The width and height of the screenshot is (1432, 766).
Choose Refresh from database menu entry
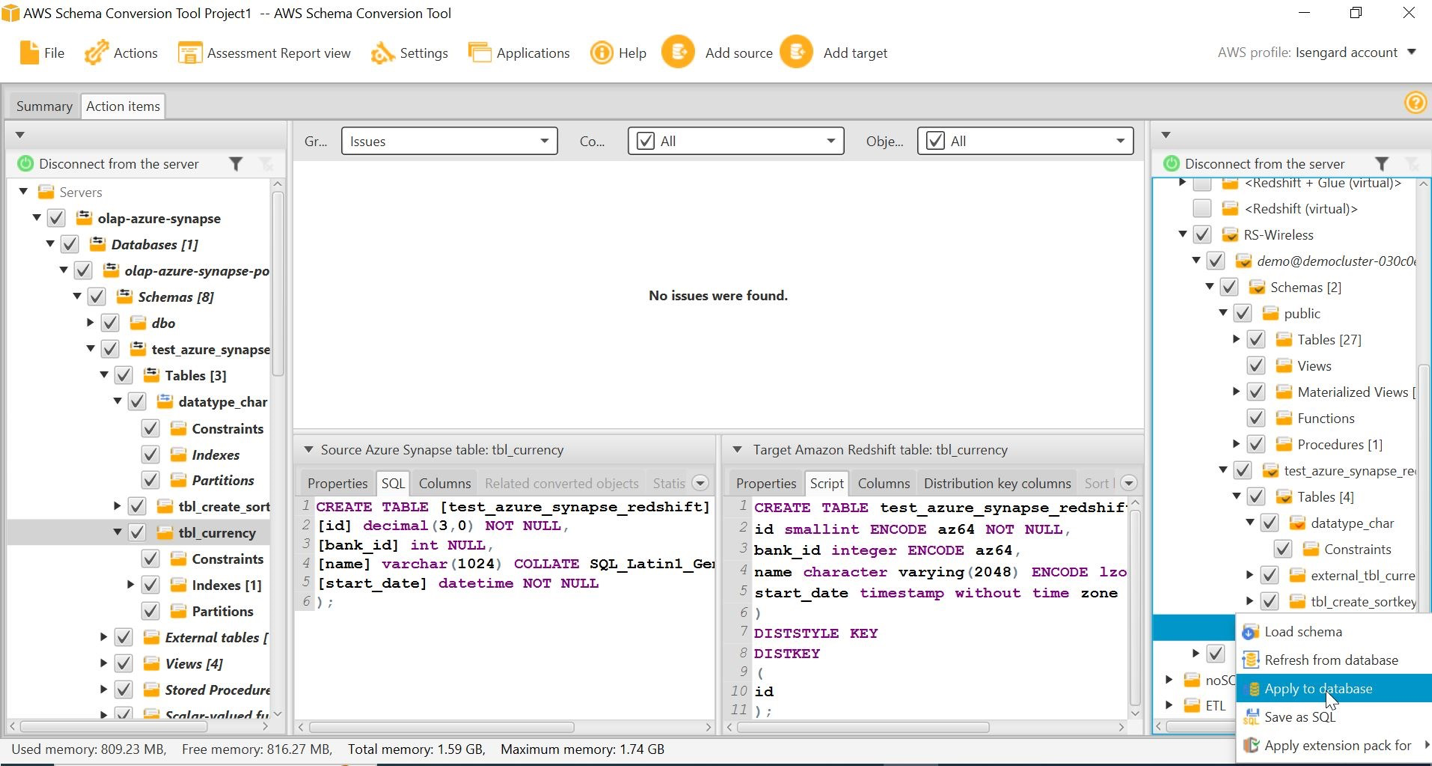click(1330, 660)
